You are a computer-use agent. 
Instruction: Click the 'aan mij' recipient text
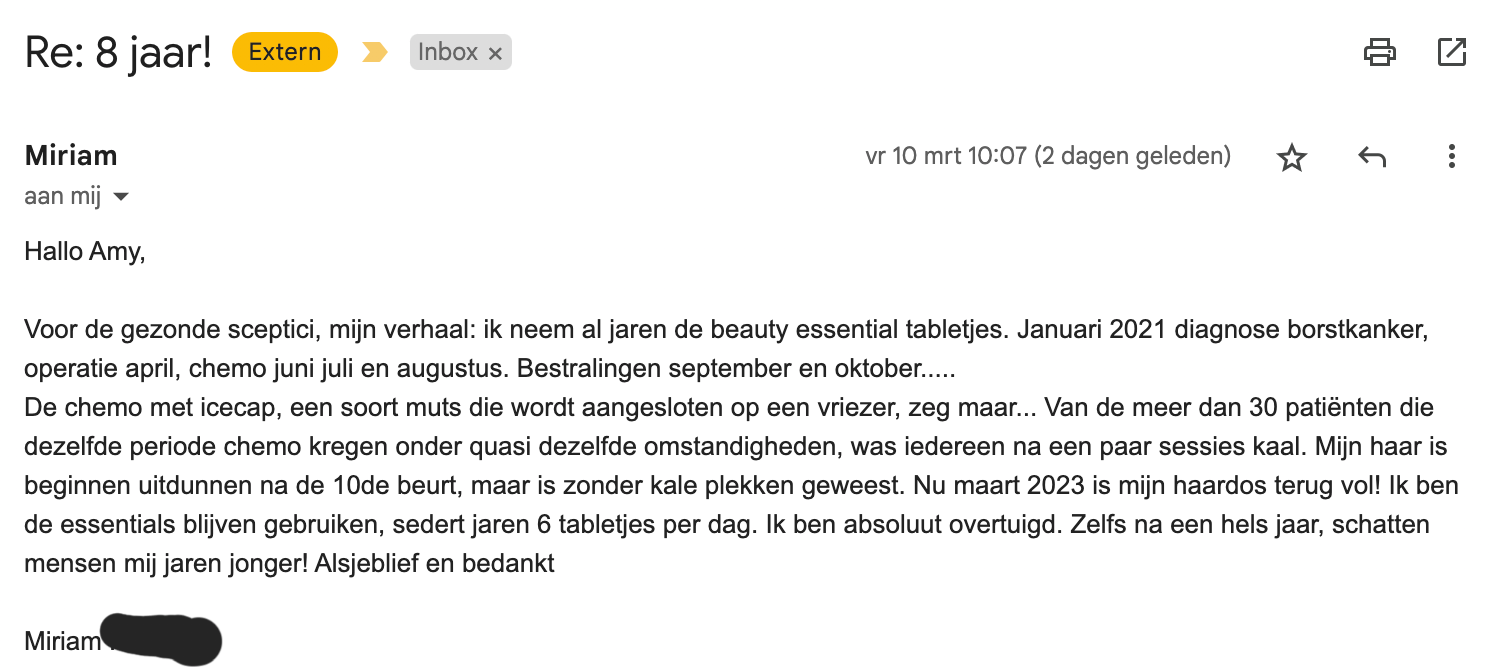pos(62,196)
